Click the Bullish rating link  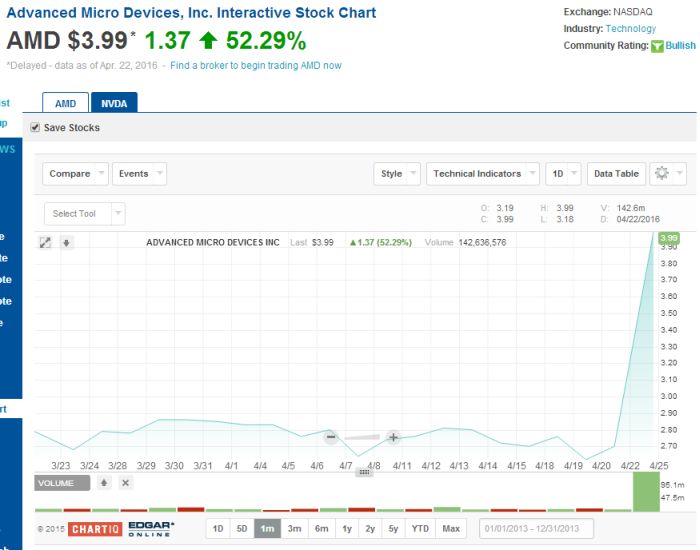pos(680,46)
